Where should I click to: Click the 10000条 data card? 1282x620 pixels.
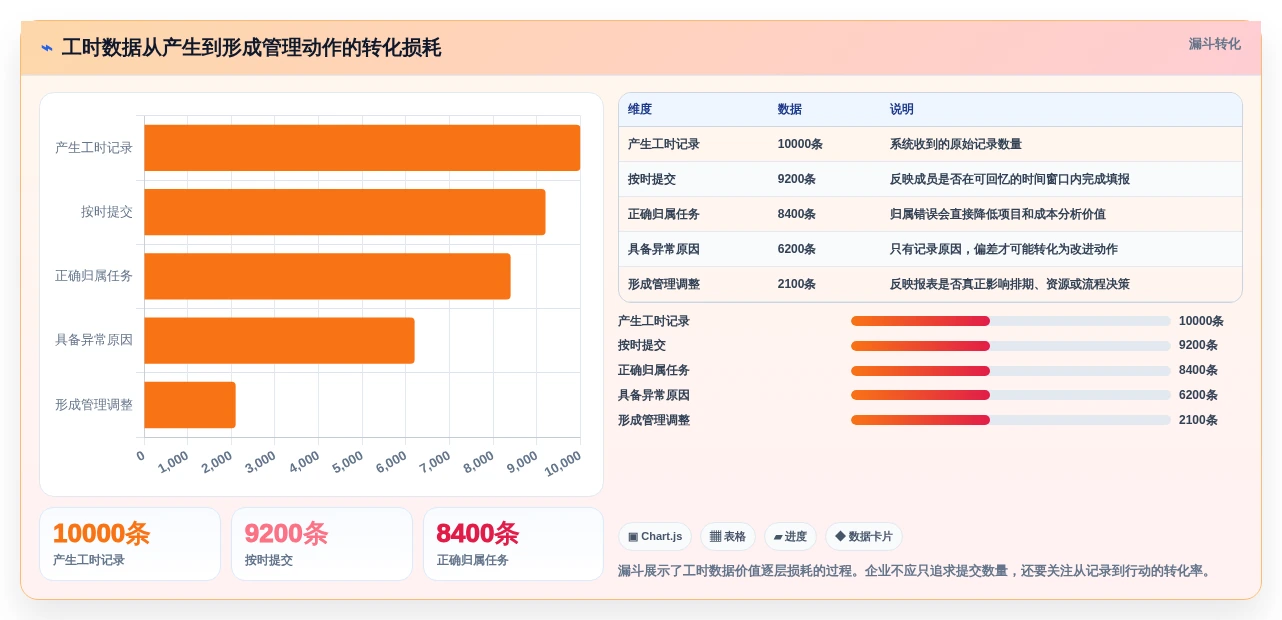130,544
